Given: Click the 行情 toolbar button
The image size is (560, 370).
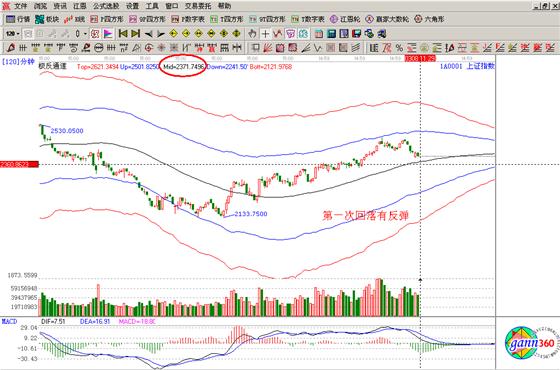Looking at the screenshot, I should click(x=18, y=19).
